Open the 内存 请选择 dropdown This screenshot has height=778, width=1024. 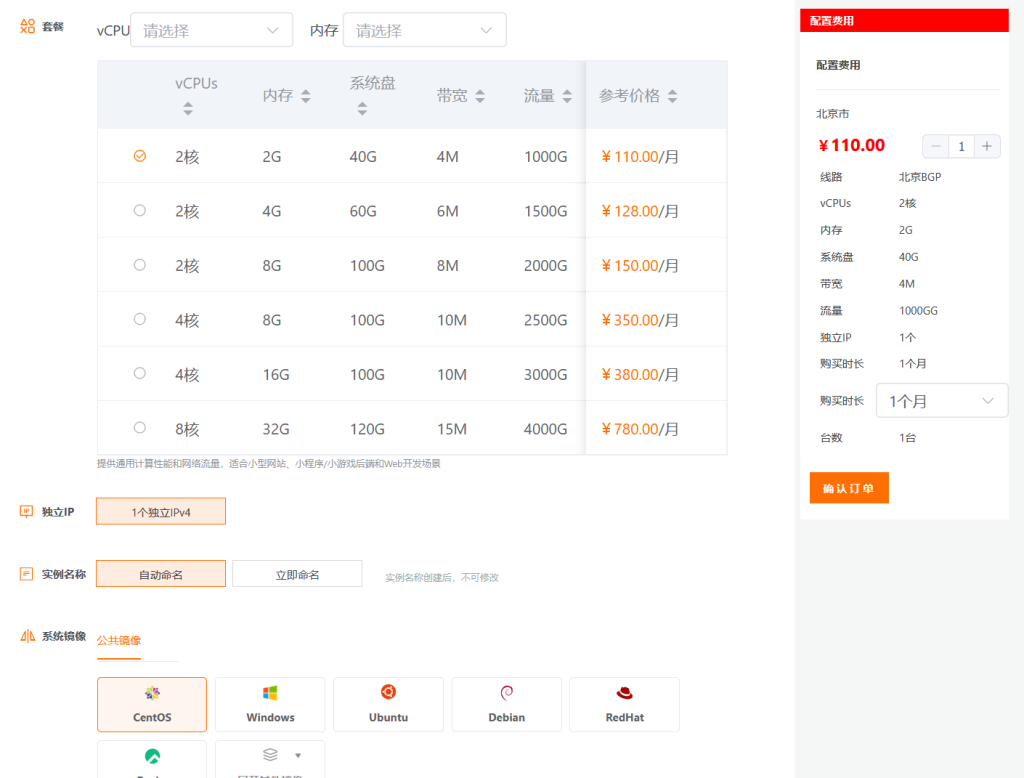[x=424, y=30]
